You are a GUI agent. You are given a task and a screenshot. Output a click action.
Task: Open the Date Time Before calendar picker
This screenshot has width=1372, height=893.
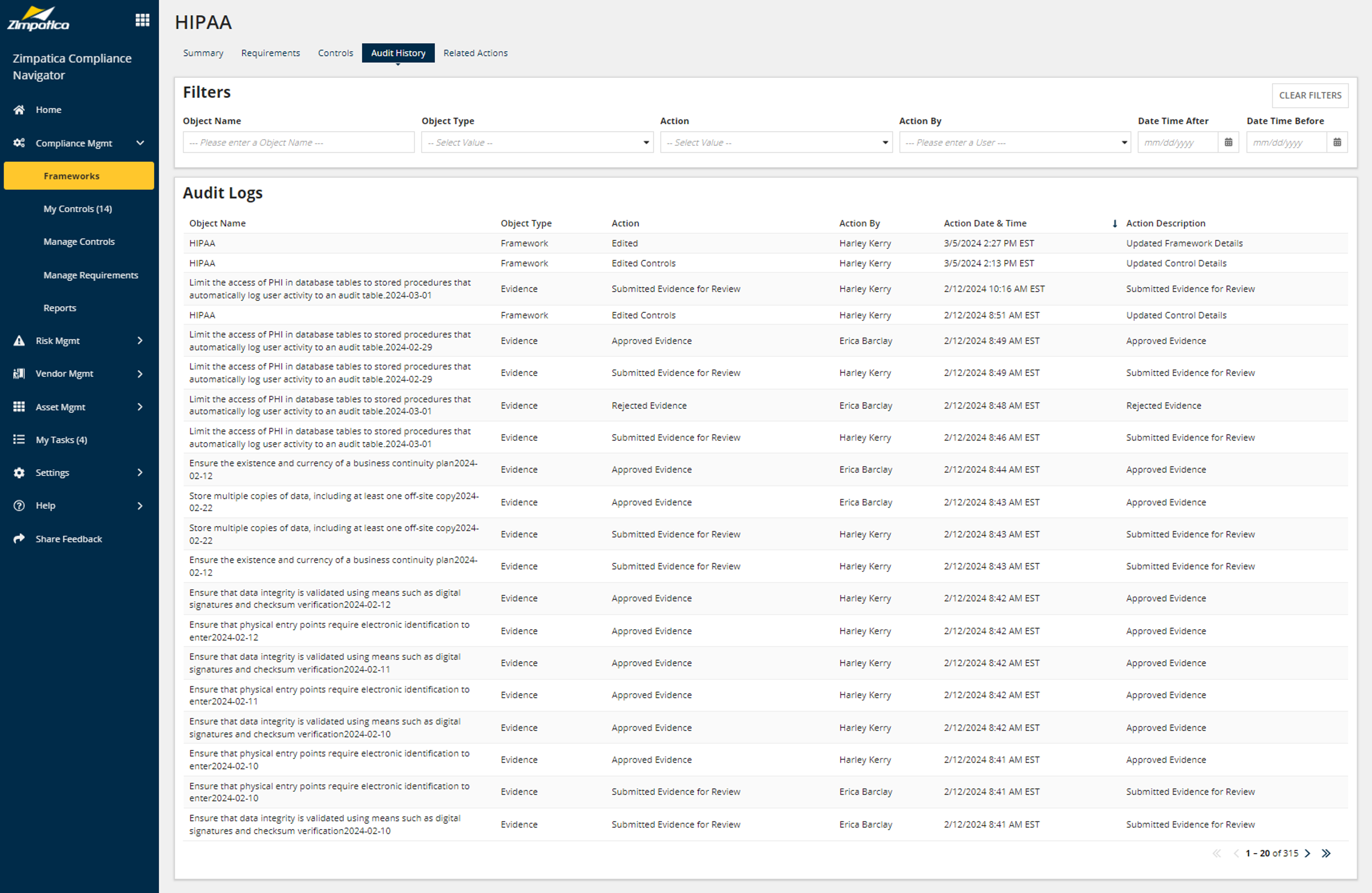[x=1337, y=143]
